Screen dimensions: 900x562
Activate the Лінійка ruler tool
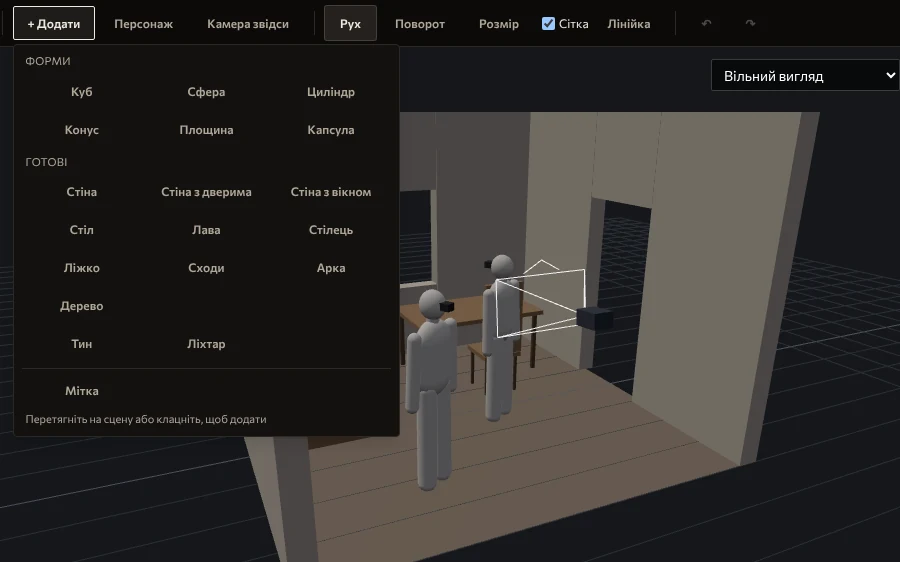point(629,24)
